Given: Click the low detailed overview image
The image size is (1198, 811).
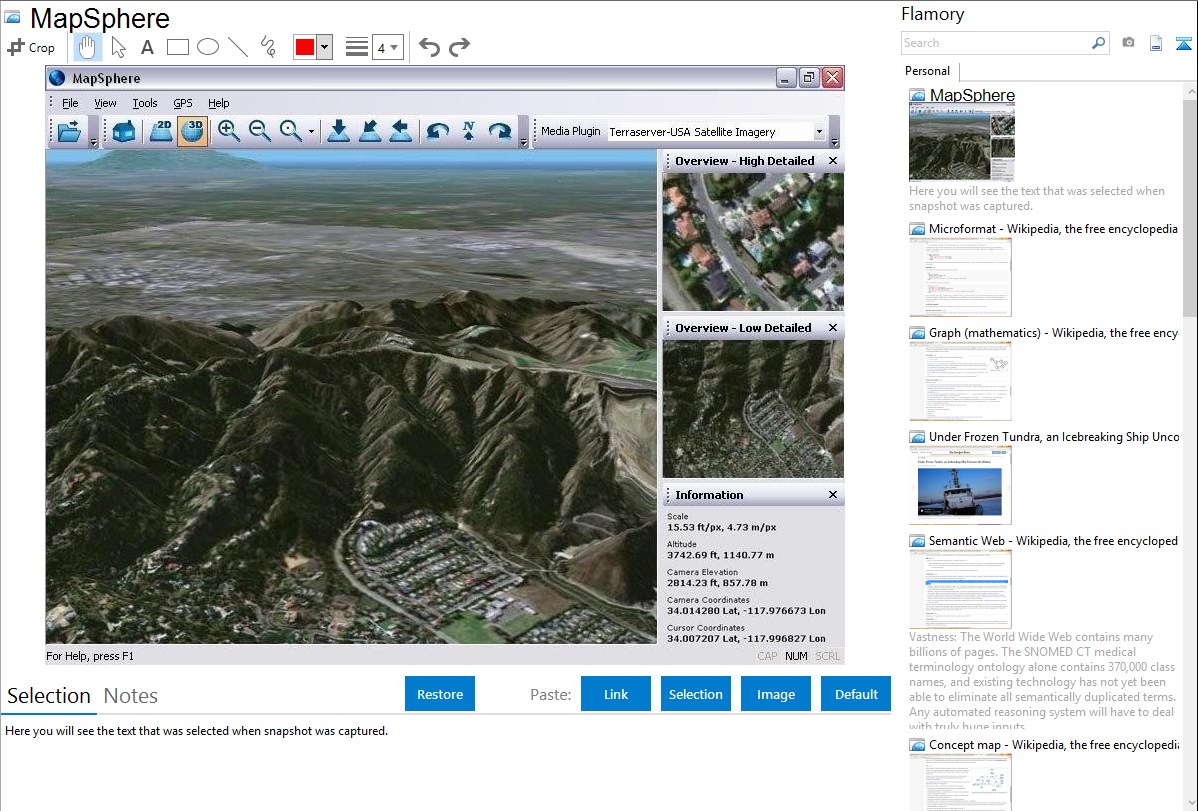Looking at the screenshot, I should [x=753, y=409].
